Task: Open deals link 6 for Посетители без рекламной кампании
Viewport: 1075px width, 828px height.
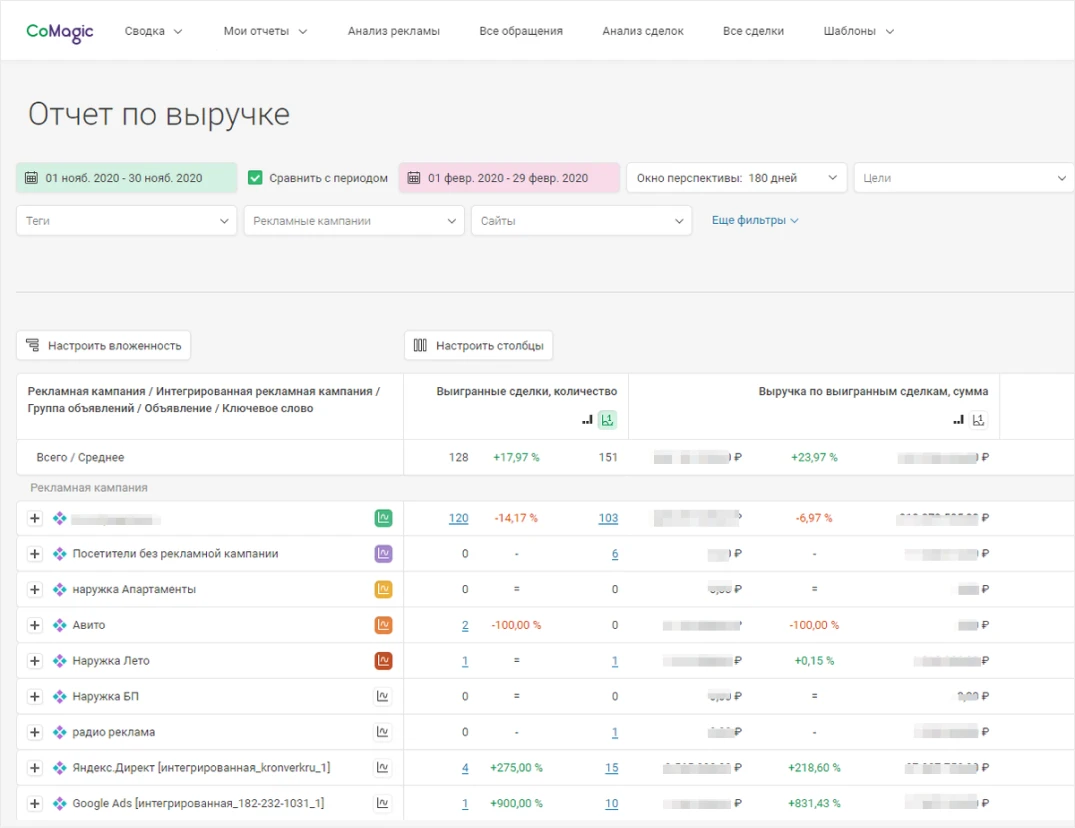Action: tap(615, 554)
